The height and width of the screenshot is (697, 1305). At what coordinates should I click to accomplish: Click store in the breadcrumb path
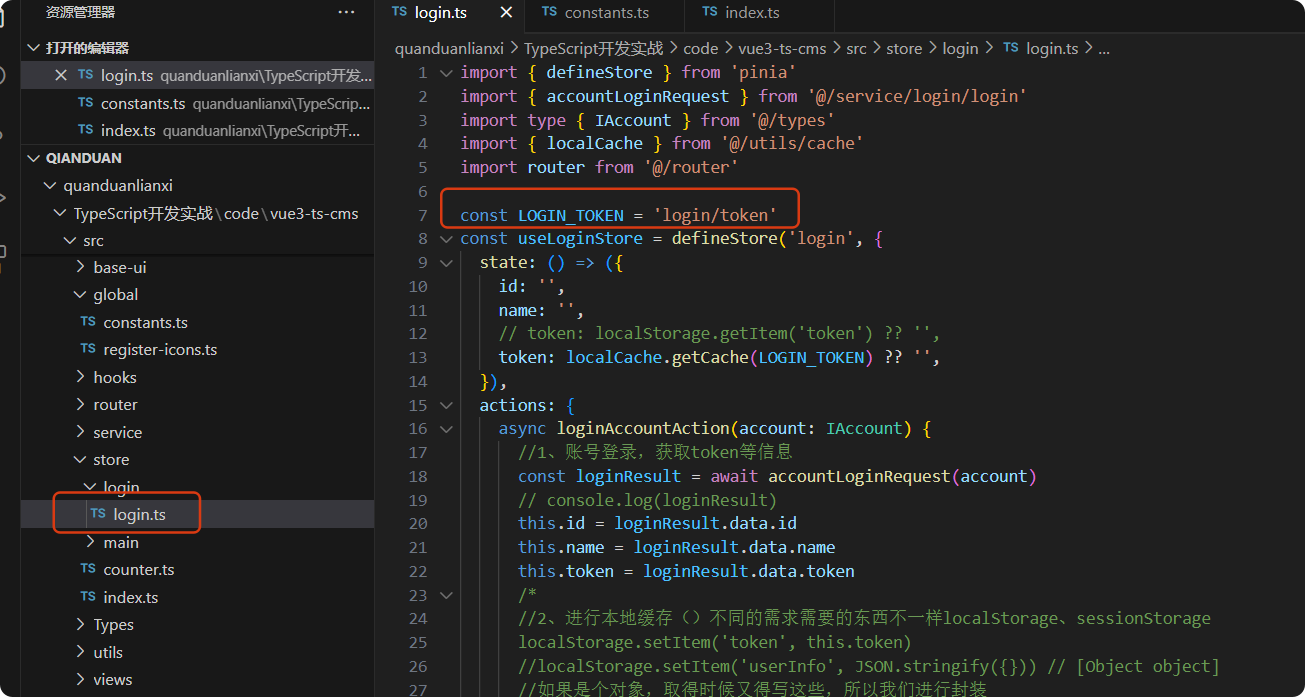point(904,48)
